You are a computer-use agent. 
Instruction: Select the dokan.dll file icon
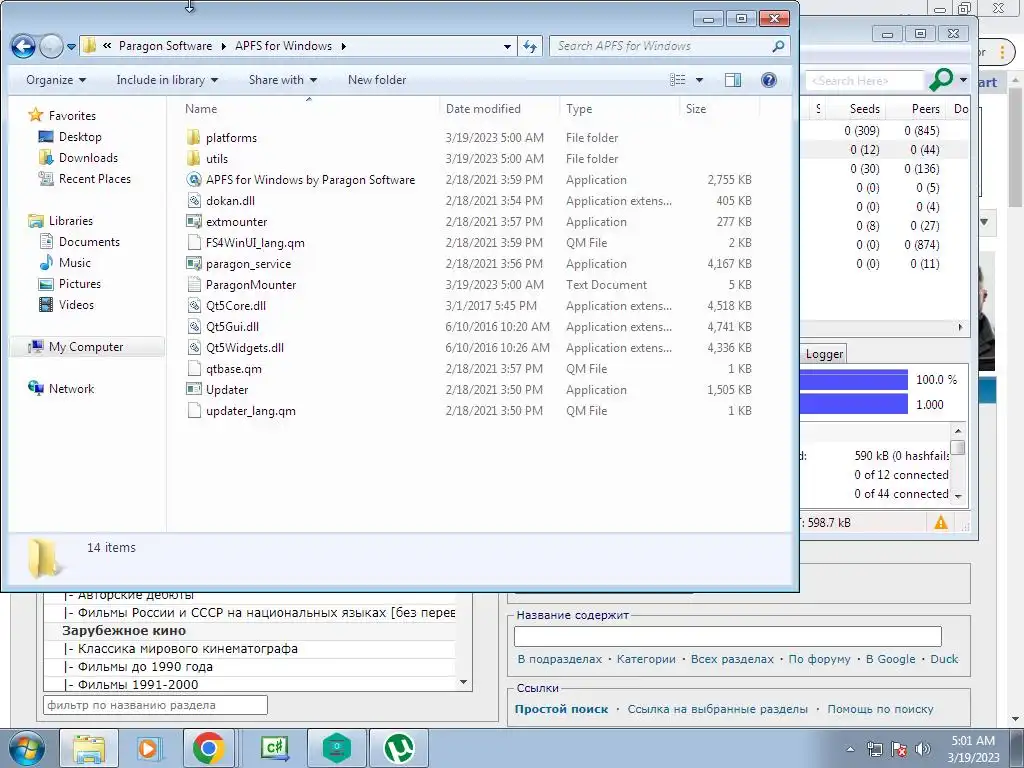[193, 200]
